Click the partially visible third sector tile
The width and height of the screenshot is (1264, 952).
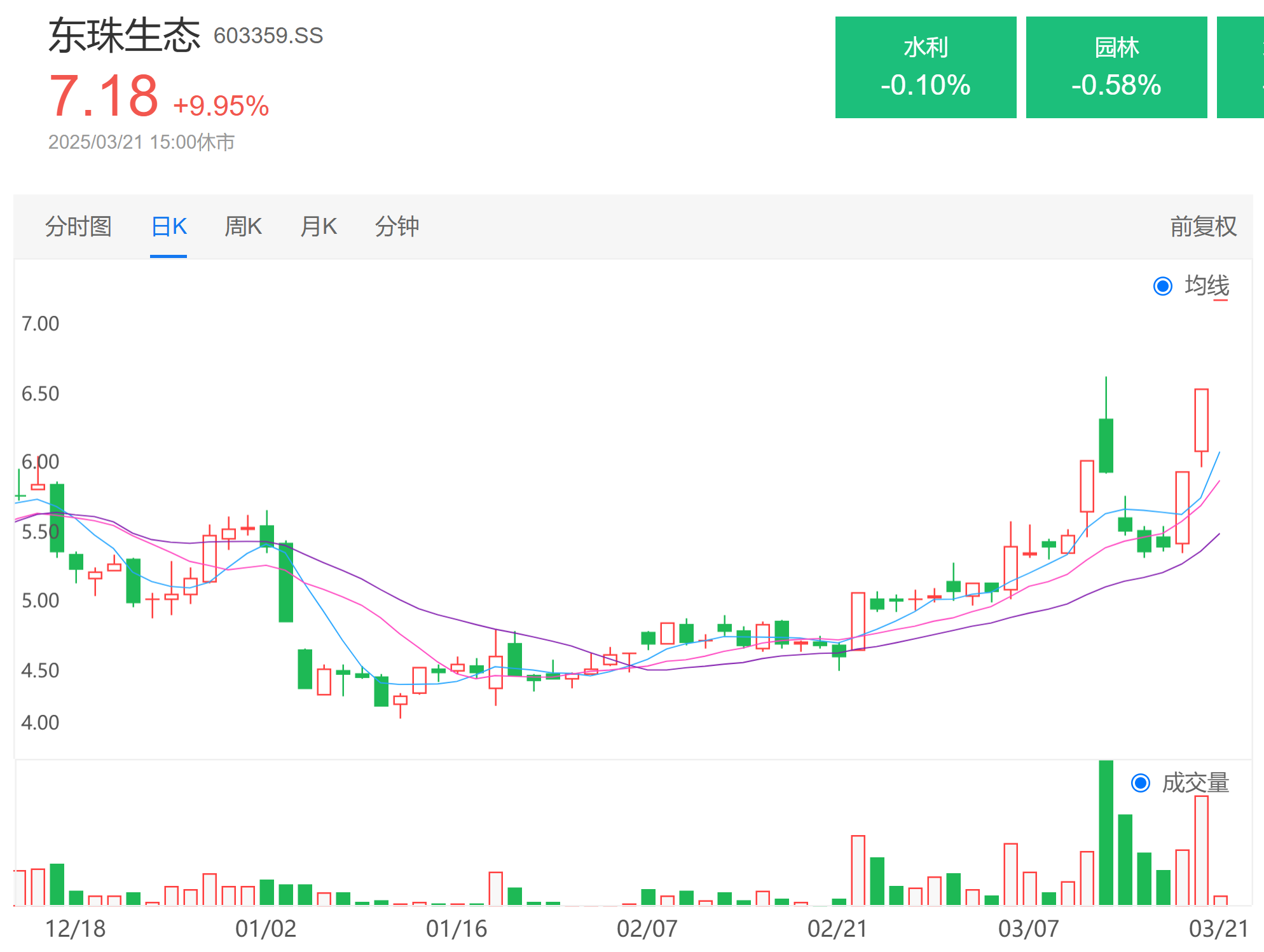1240,67
